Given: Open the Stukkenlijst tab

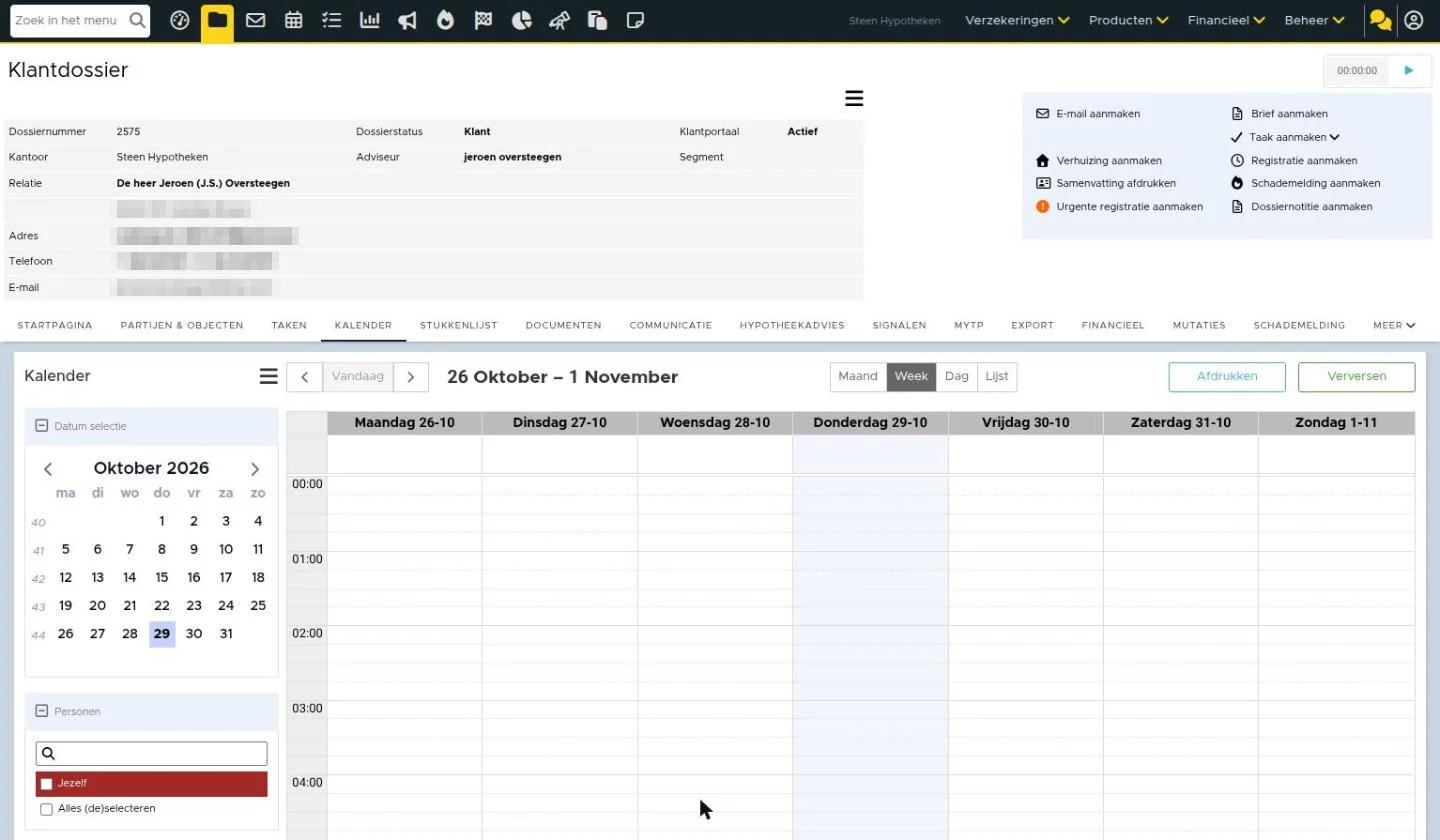Looking at the screenshot, I should coord(458,325).
